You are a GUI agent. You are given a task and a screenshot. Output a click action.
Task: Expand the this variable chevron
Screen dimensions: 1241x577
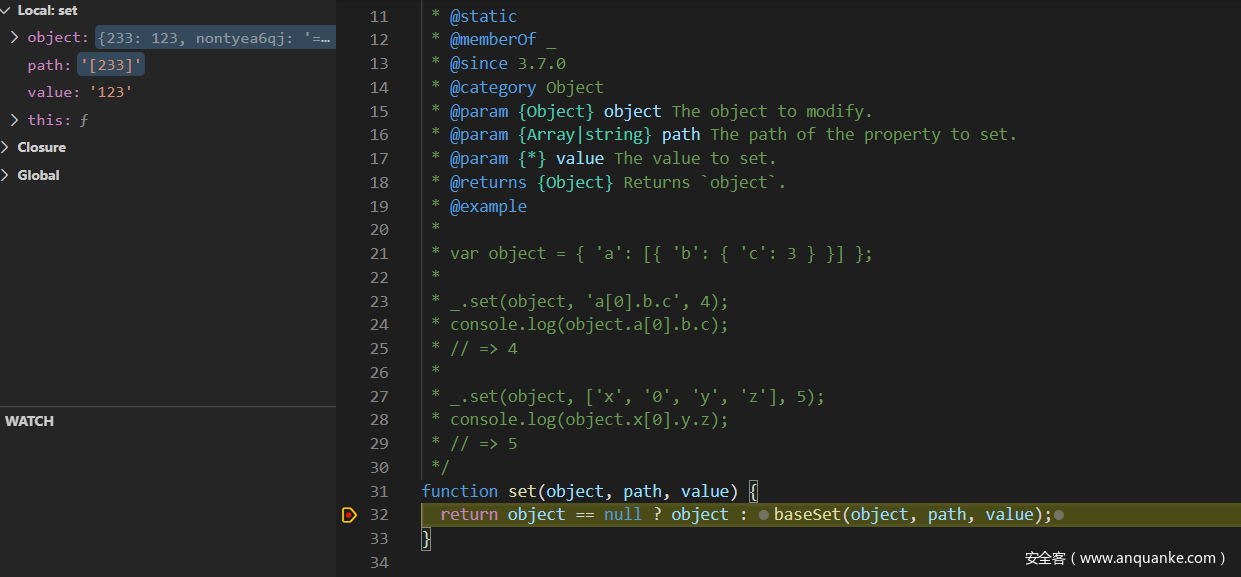pyautogui.click(x=15, y=120)
